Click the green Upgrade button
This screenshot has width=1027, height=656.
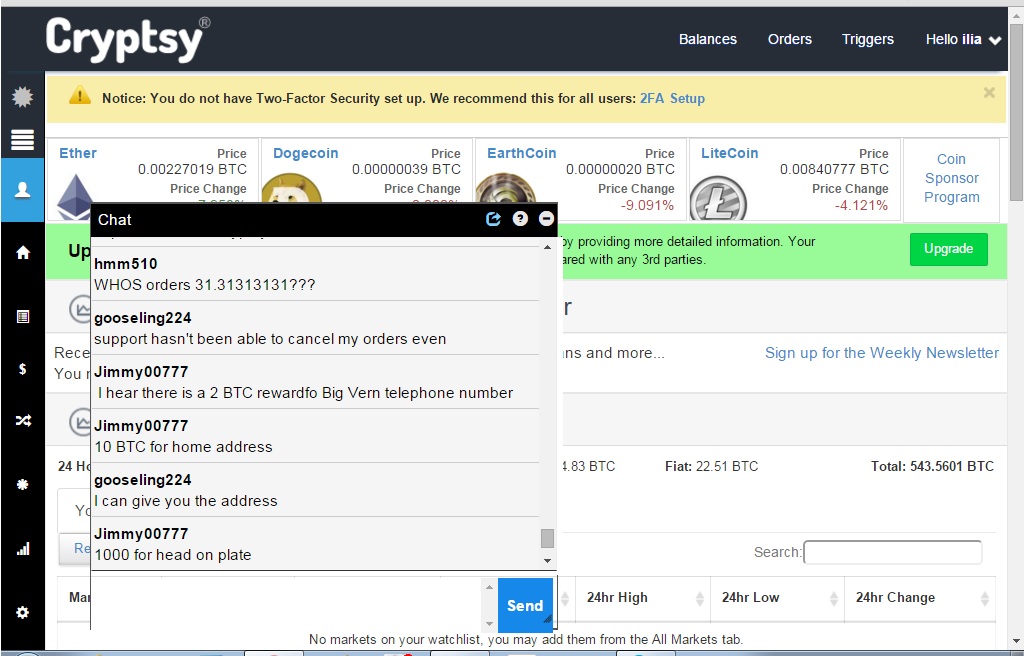(x=948, y=249)
